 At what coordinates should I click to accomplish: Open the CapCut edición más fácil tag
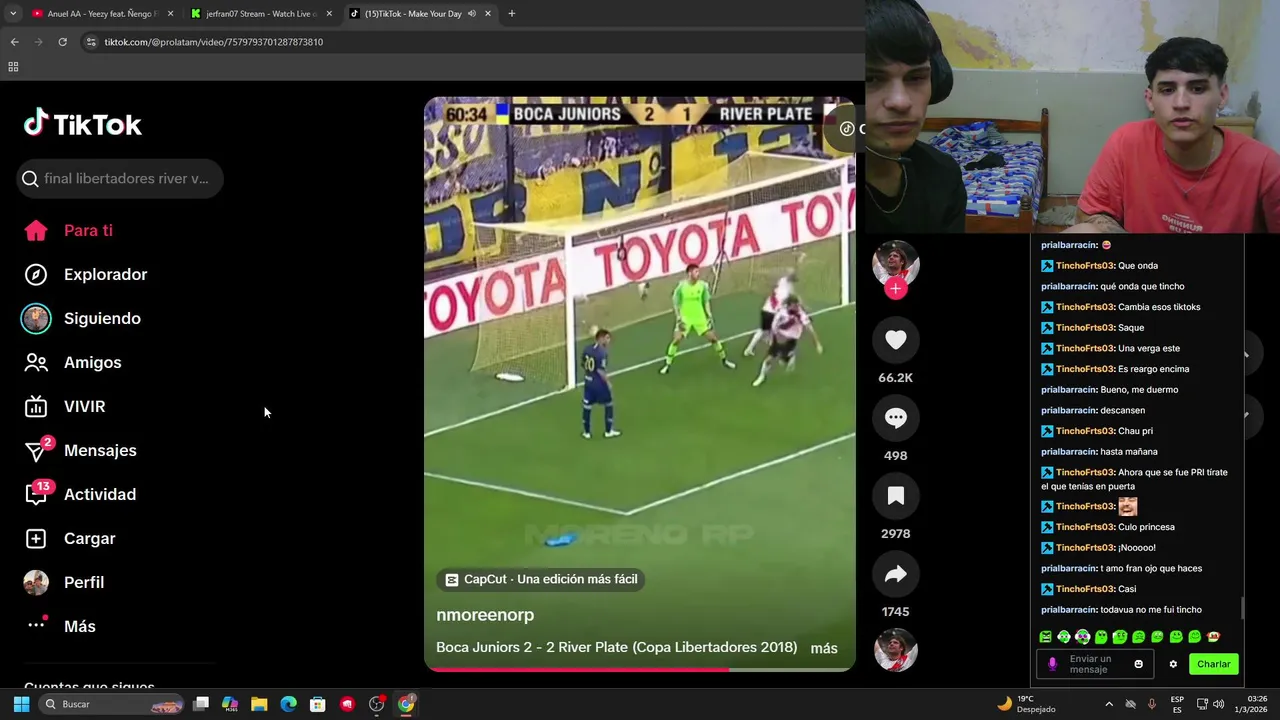tap(540, 579)
